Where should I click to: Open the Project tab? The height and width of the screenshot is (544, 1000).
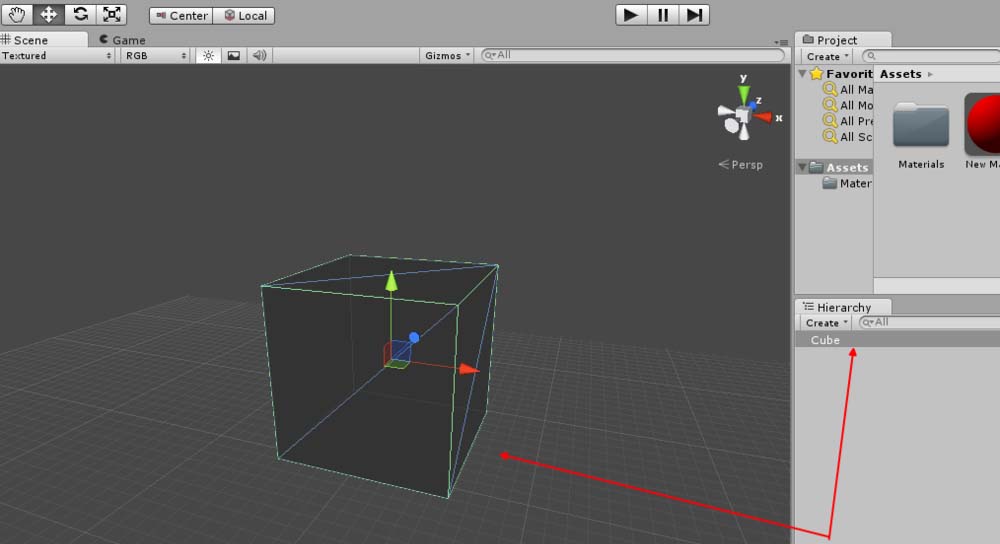pyautogui.click(x=842, y=40)
